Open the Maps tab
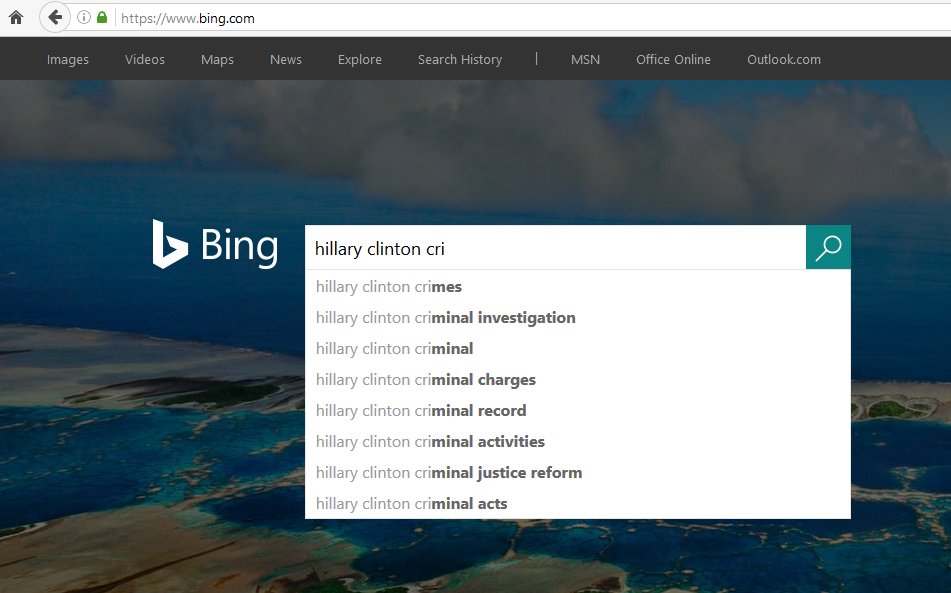The image size is (951, 593). 217,59
